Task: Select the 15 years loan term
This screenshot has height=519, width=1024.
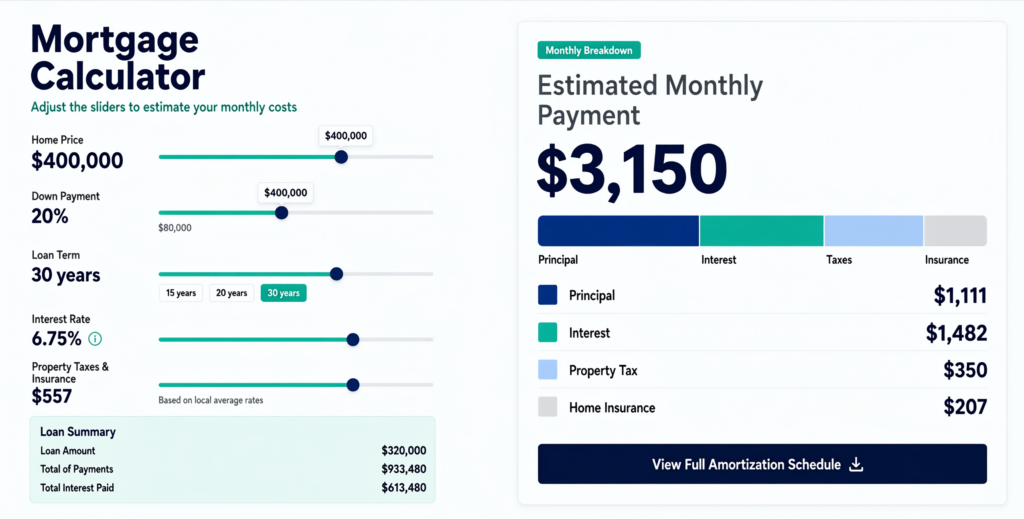Action: (x=181, y=293)
